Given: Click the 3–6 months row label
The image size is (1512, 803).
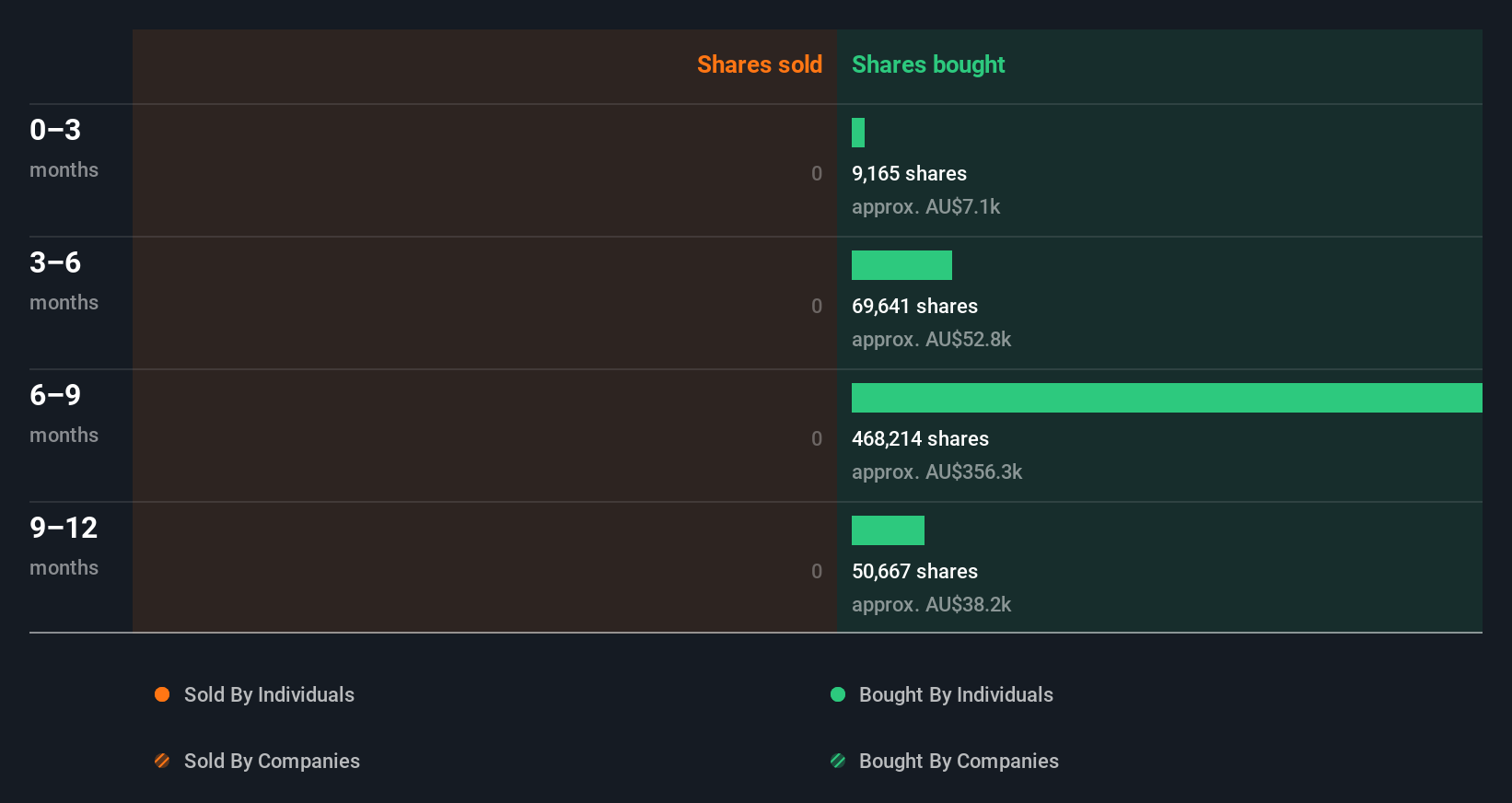Looking at the screenshot, I should point(64,281).
